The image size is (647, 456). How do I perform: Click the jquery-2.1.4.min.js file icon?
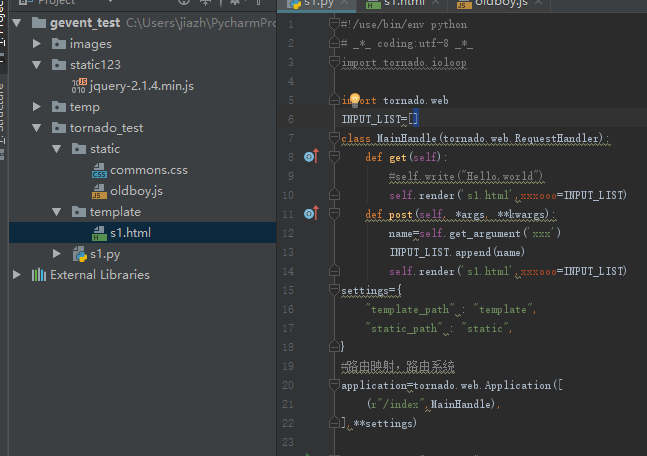(79, 86)
